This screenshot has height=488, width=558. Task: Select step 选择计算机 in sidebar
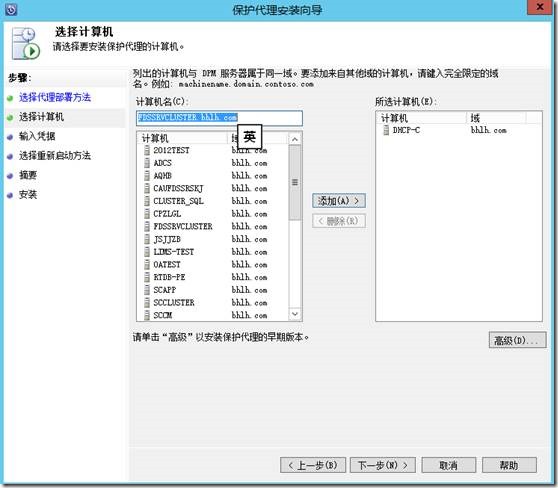pos(41,117)
